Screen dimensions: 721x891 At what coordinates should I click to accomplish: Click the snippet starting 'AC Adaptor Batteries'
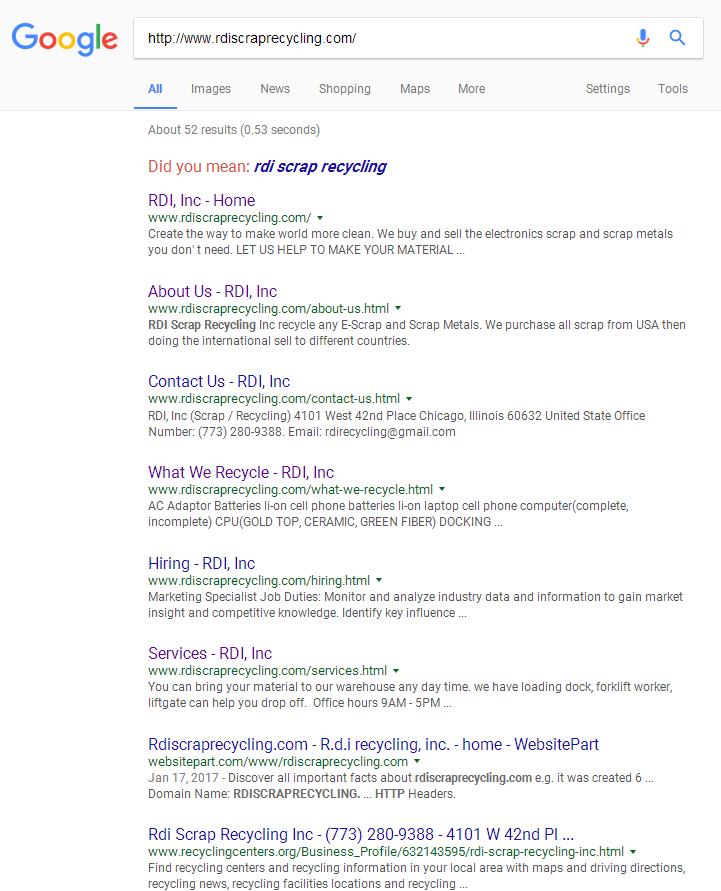(388, 514)
